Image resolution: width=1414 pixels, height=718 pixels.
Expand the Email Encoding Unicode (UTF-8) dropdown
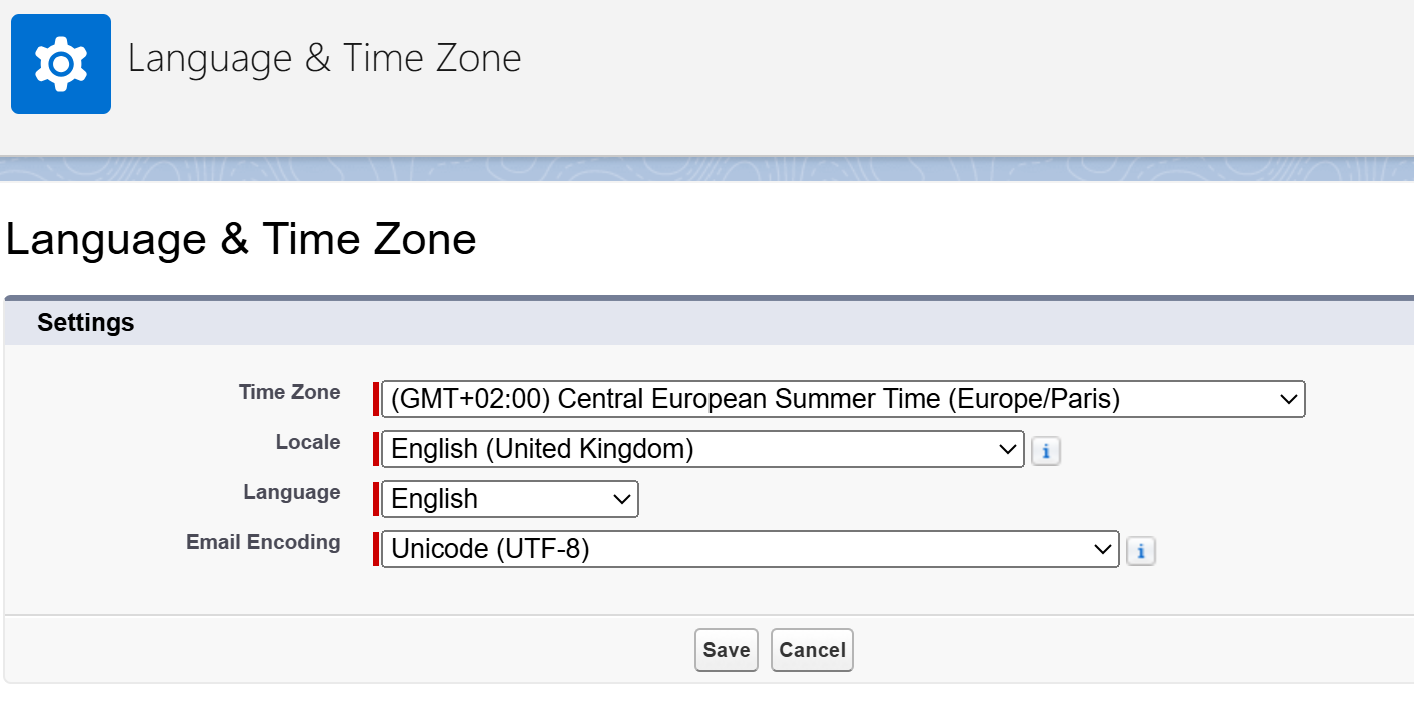(x=750, y=549)
